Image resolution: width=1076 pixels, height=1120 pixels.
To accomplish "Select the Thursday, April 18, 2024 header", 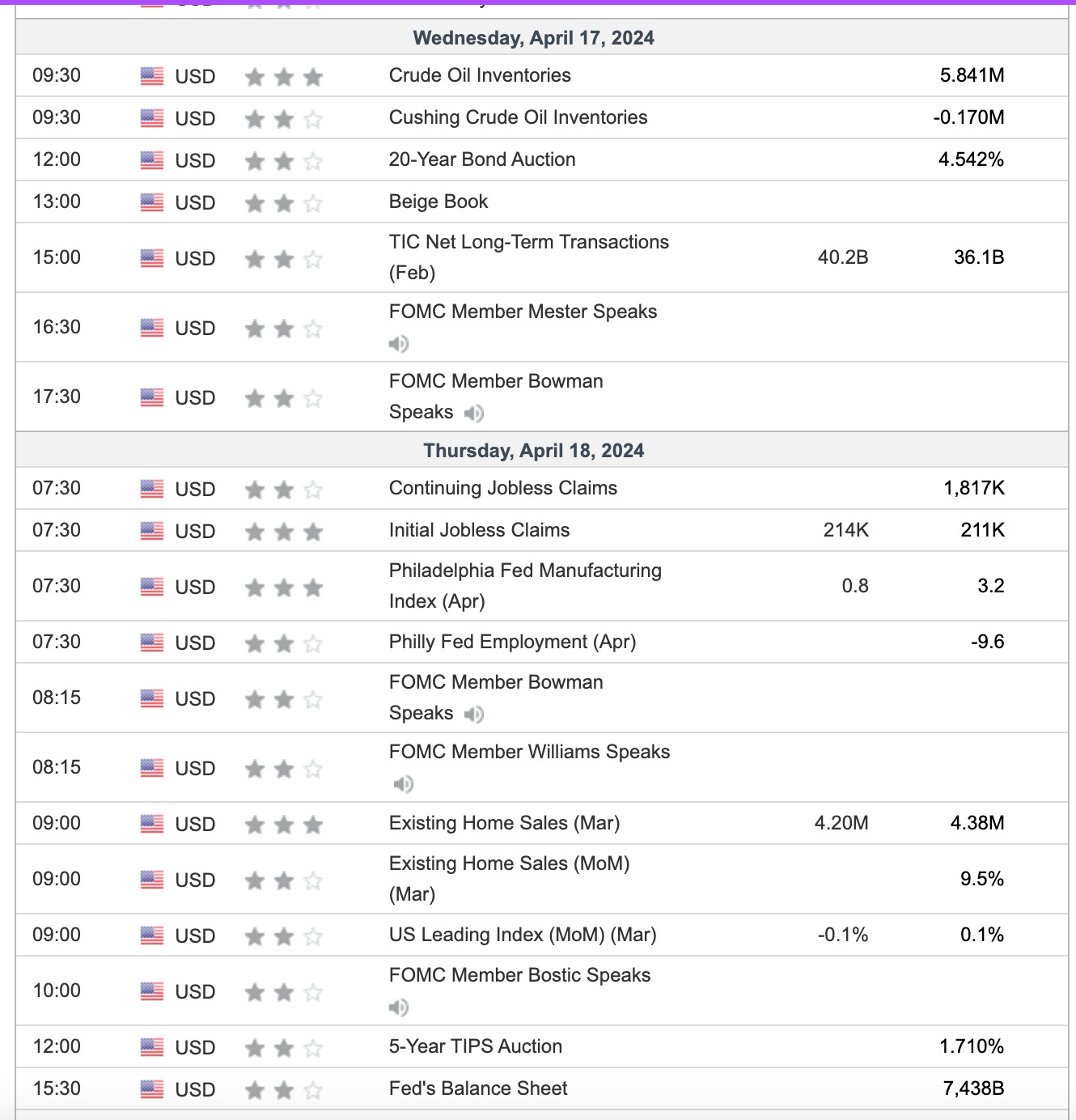I will (x=534, y=451).
